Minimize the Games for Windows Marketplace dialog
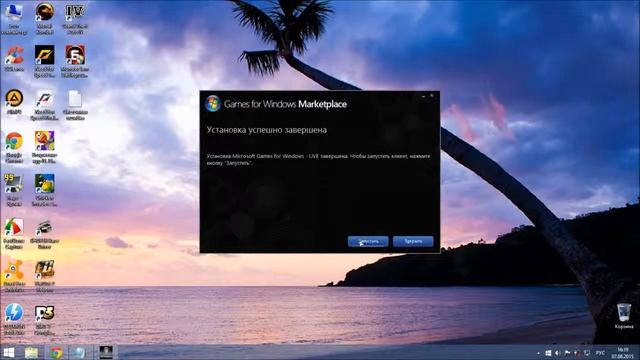This screenshot has width=640, height=360. [424, 96]
